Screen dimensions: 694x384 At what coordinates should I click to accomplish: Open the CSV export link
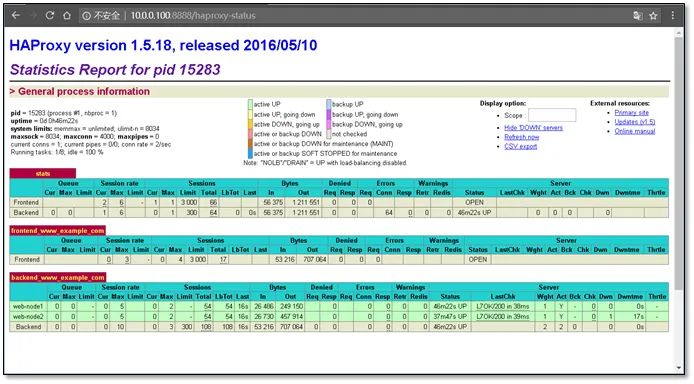[520, 146]
